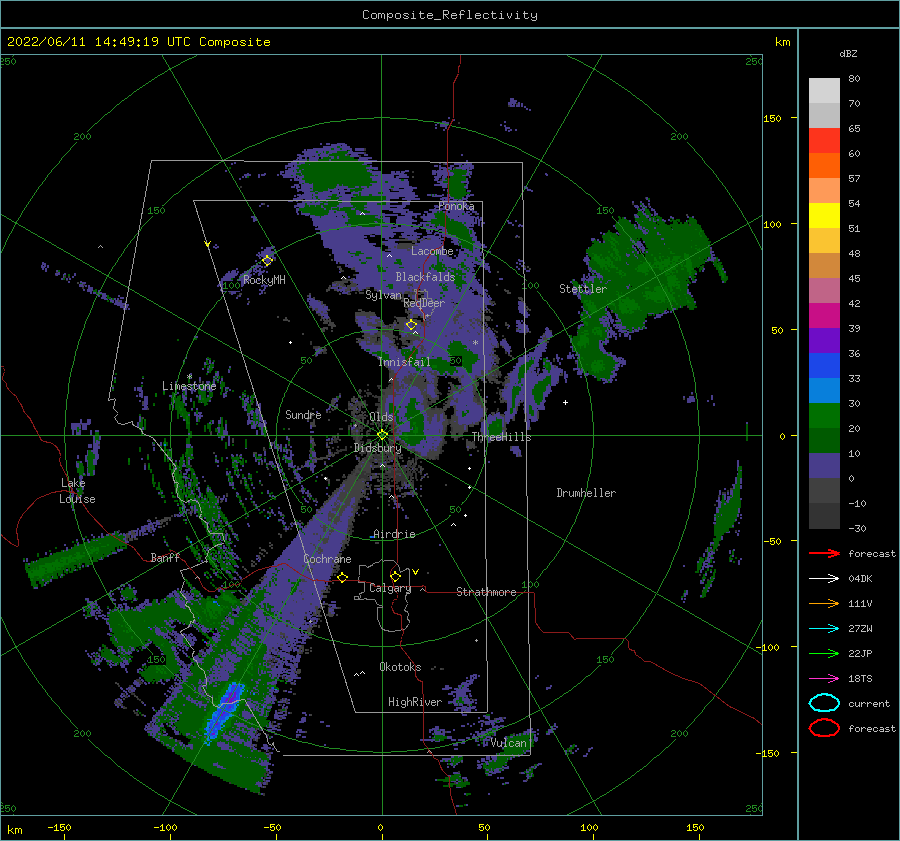Click the 80 dBZ white color swatch
The height and width of the screenshot is (841, 900).
point(824,90)
